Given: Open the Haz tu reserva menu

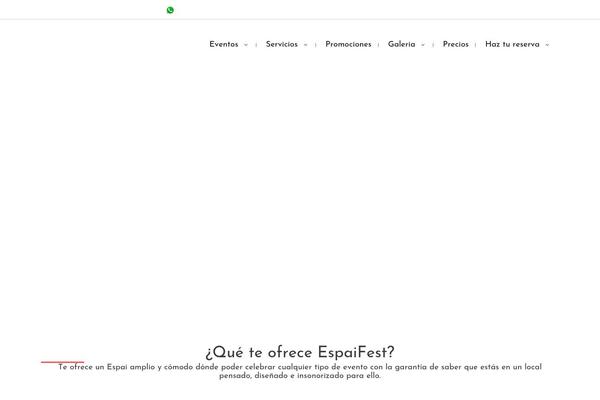Looking at the screenshot, I should [x=512, y=44].
